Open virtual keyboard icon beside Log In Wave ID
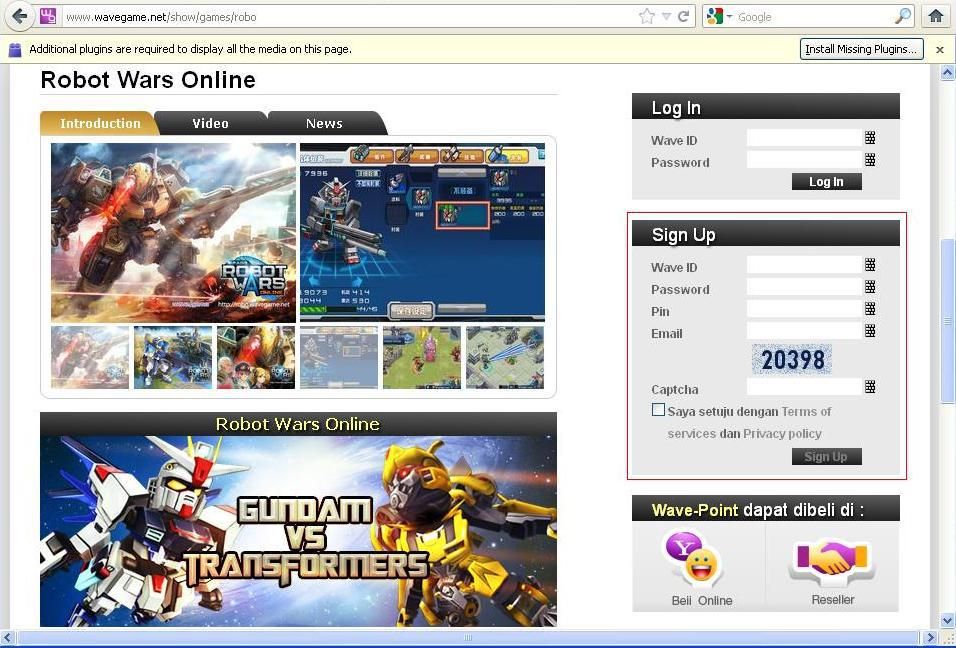This screenshot has width=956, height=648. [x=870, y=138]
